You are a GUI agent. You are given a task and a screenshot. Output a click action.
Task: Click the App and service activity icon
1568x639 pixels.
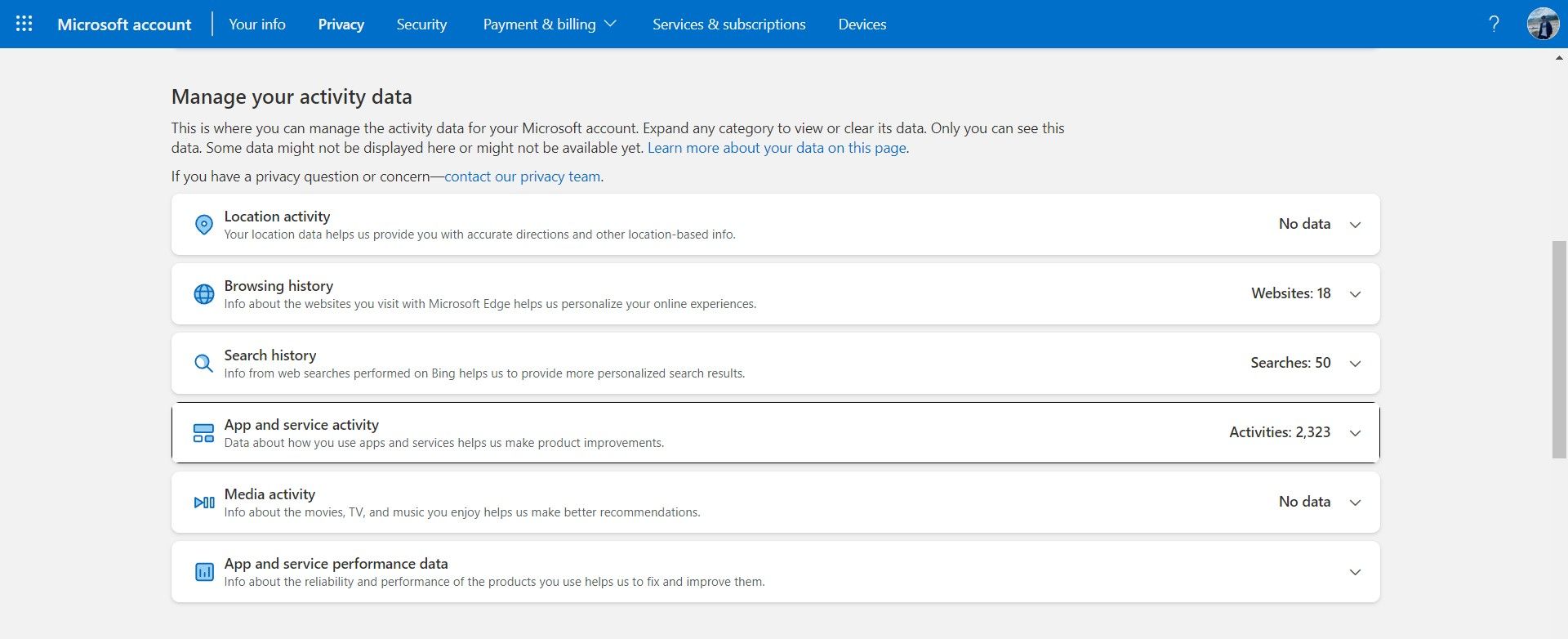tap(203, 432)
